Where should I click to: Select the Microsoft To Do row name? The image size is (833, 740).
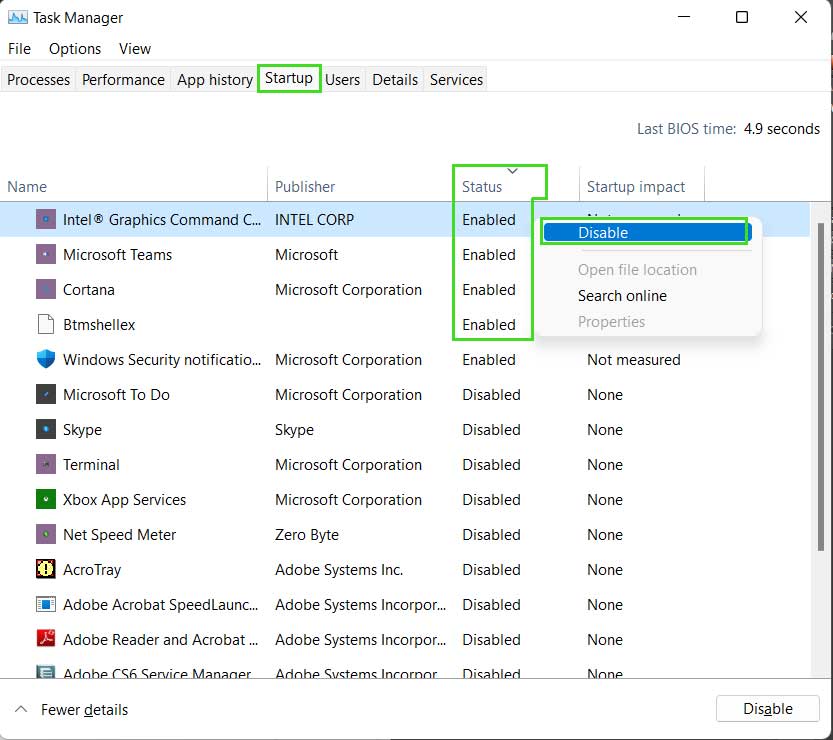[116, 395]
